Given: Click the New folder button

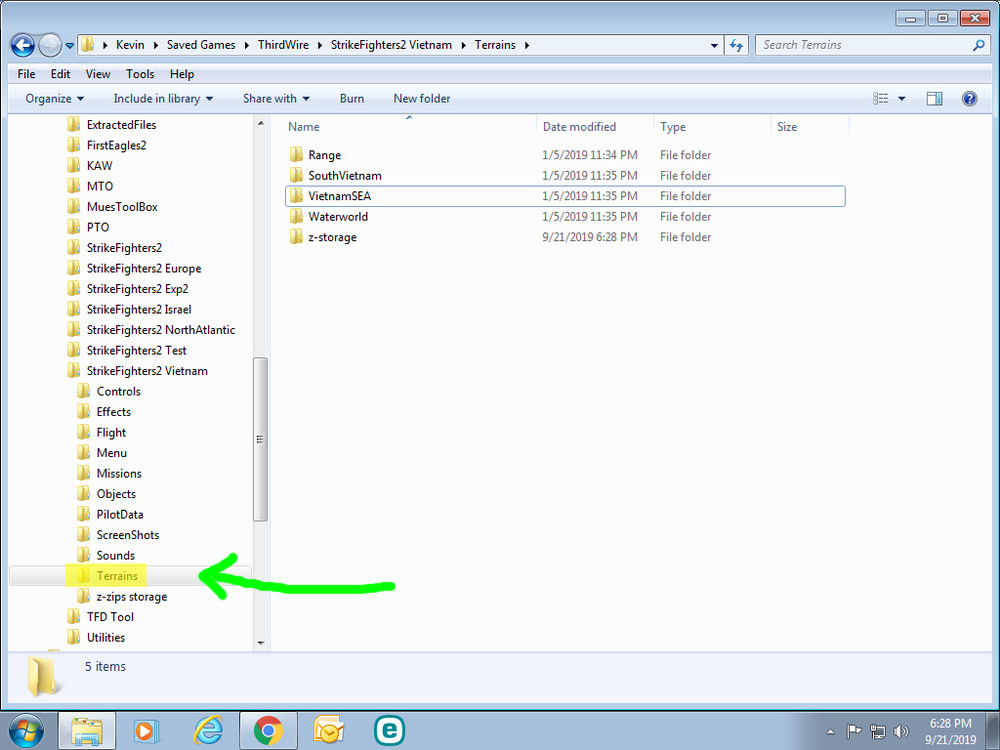Looking at the screenshot, I should click(422, 98).
